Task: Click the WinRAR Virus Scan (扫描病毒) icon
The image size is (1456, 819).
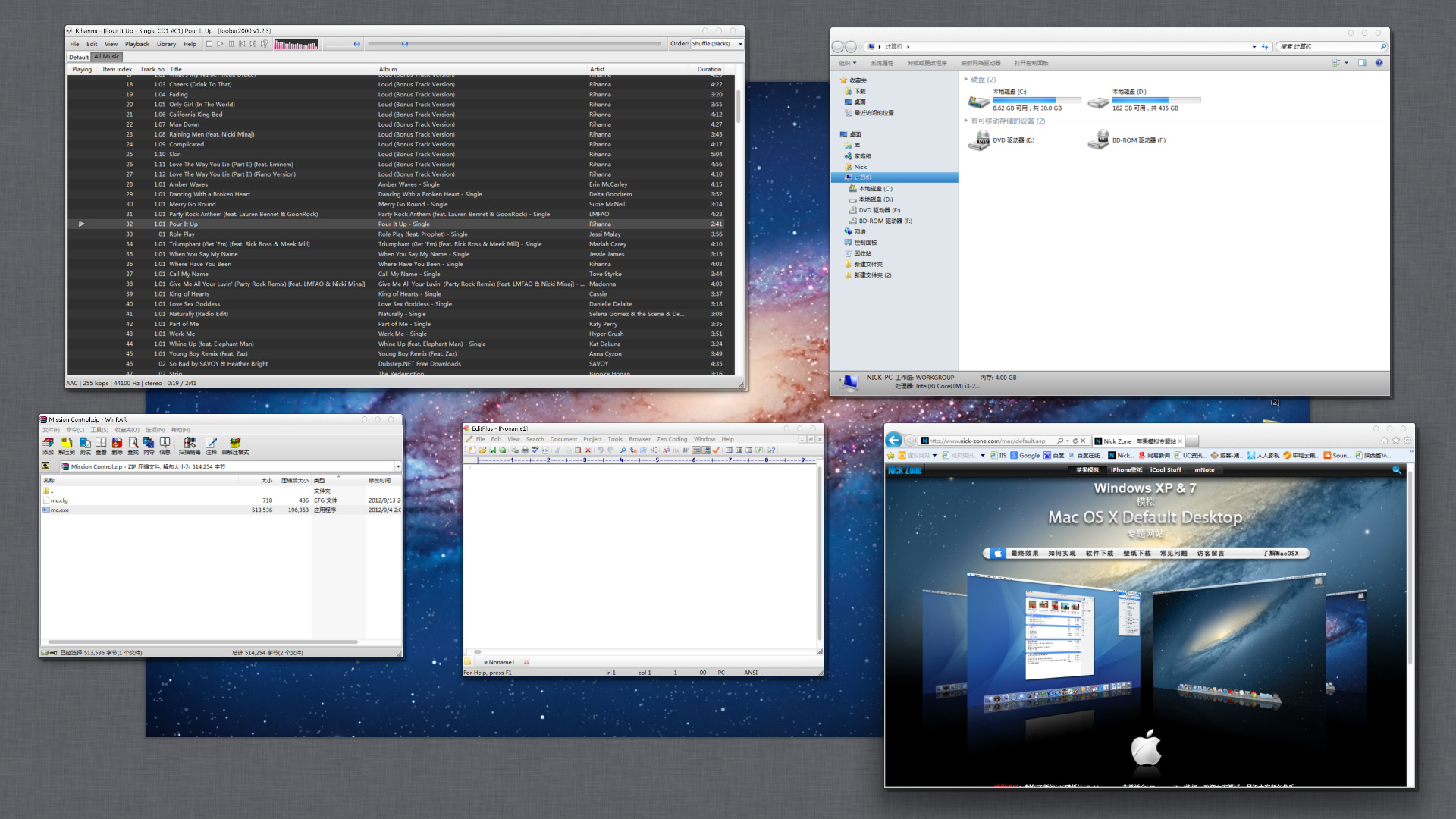Action: pyautogui.click(x=190, y=446)
